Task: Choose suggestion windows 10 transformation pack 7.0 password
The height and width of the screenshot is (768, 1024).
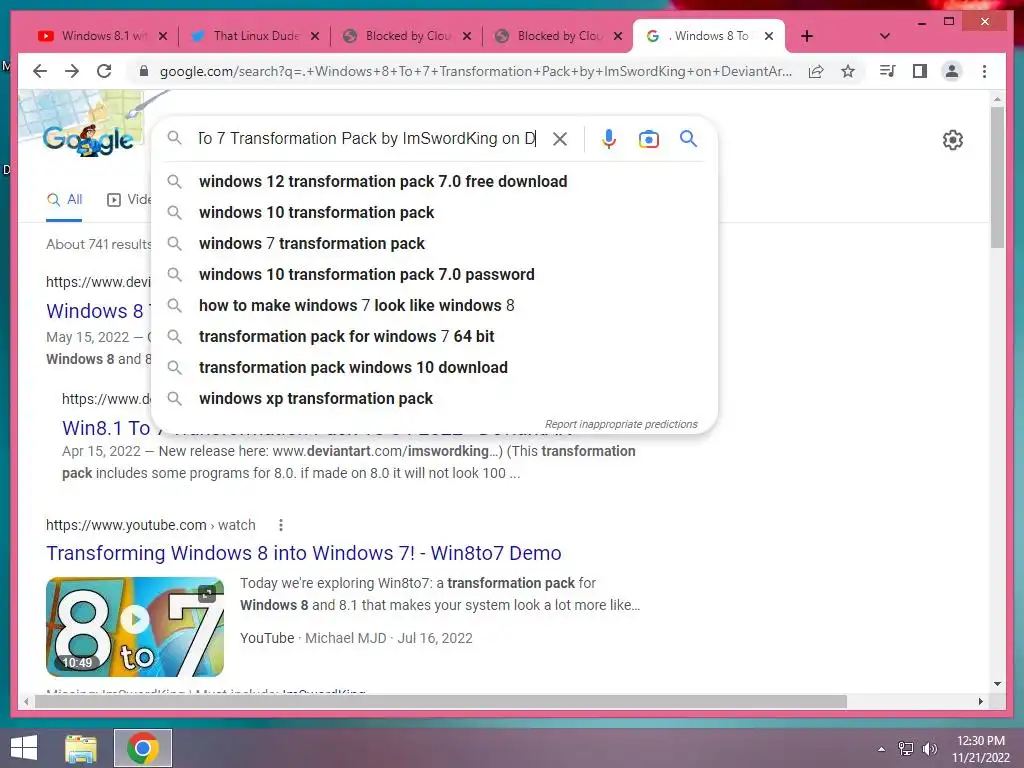Action: click(x=434, y=274)
